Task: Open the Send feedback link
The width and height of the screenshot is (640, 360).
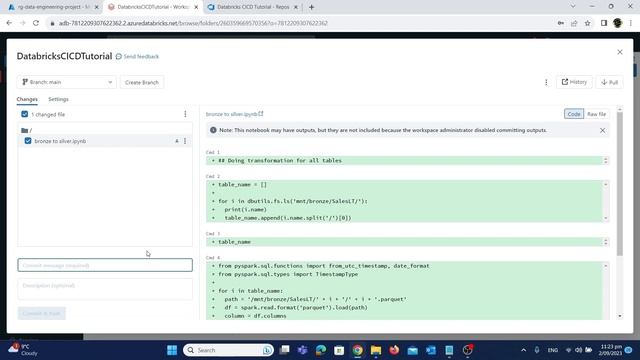Action: (137, 56)
